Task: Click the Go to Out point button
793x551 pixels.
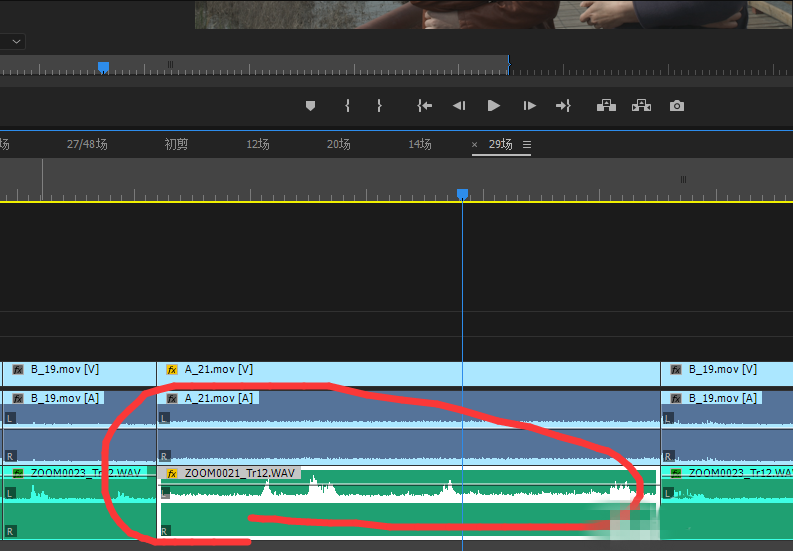Action: click(x=563, y=106)
